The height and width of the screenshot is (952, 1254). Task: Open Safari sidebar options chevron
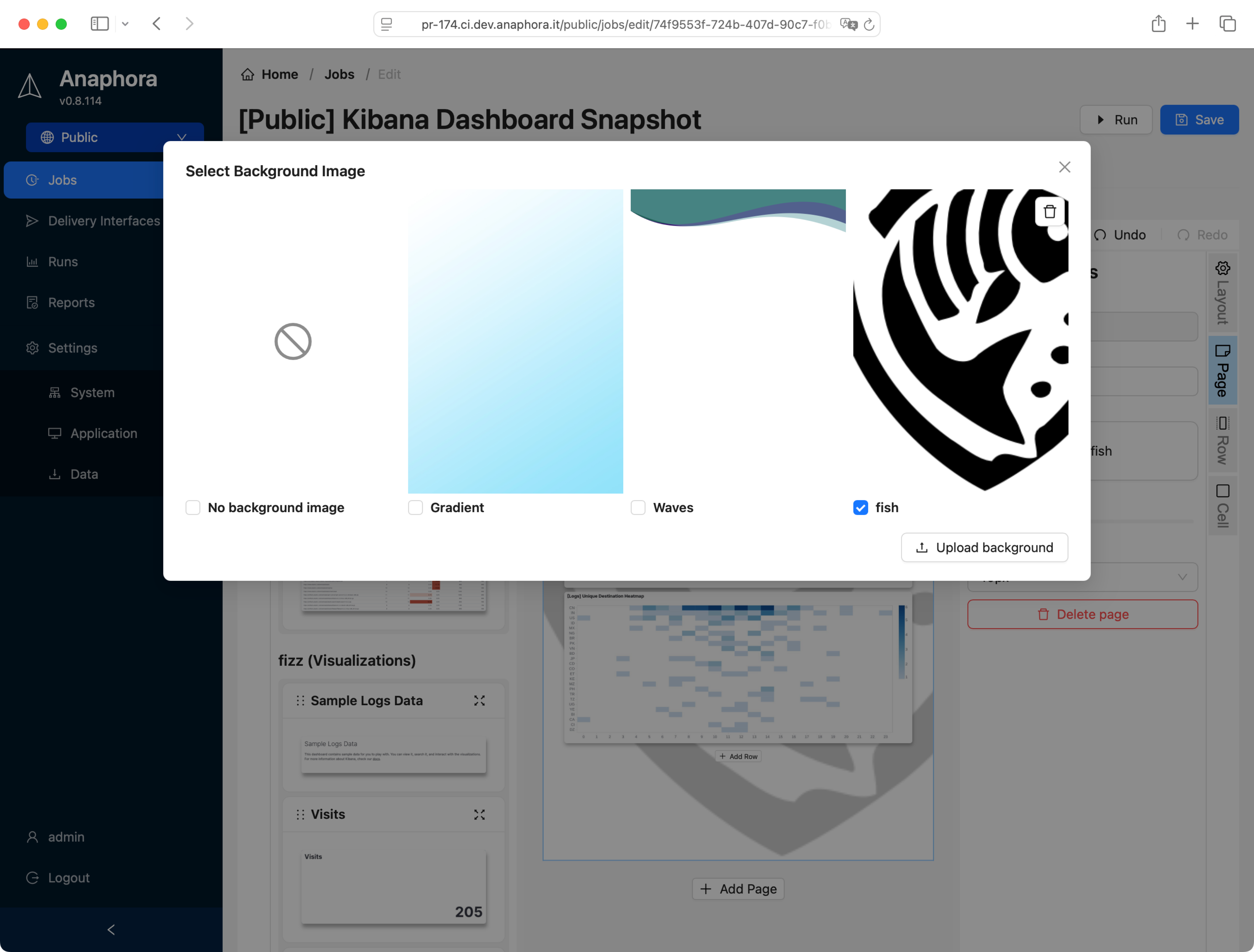(125, 24)
